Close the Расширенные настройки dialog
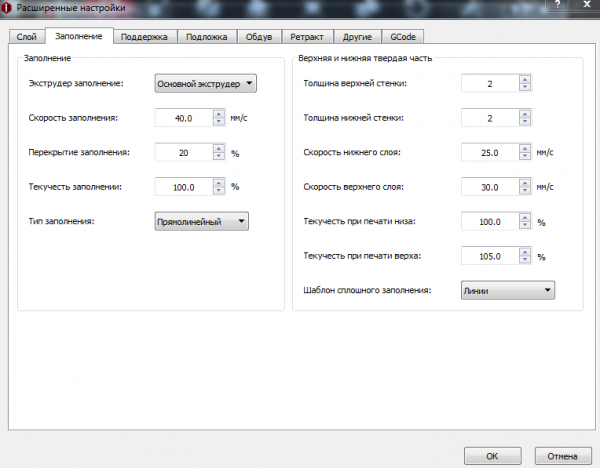The width and height of the screenshot is (600, 468). pyautogui.click(x=586, y=5)
